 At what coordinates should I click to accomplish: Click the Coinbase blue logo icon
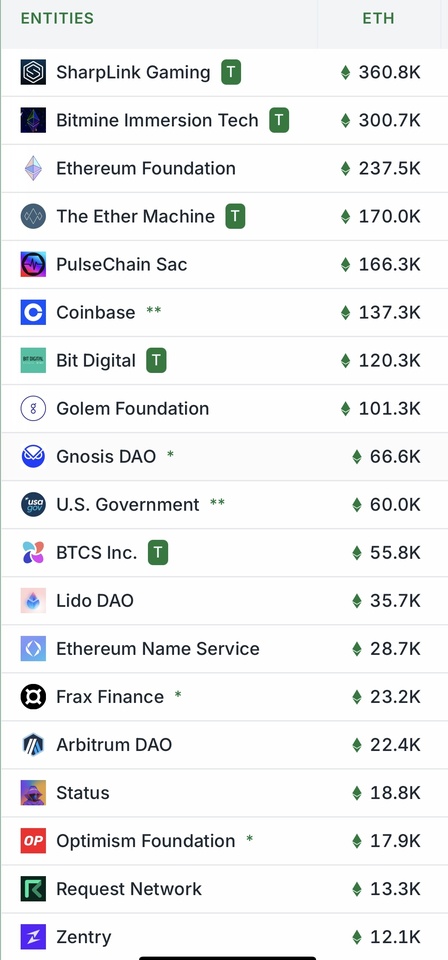point(33,312)
